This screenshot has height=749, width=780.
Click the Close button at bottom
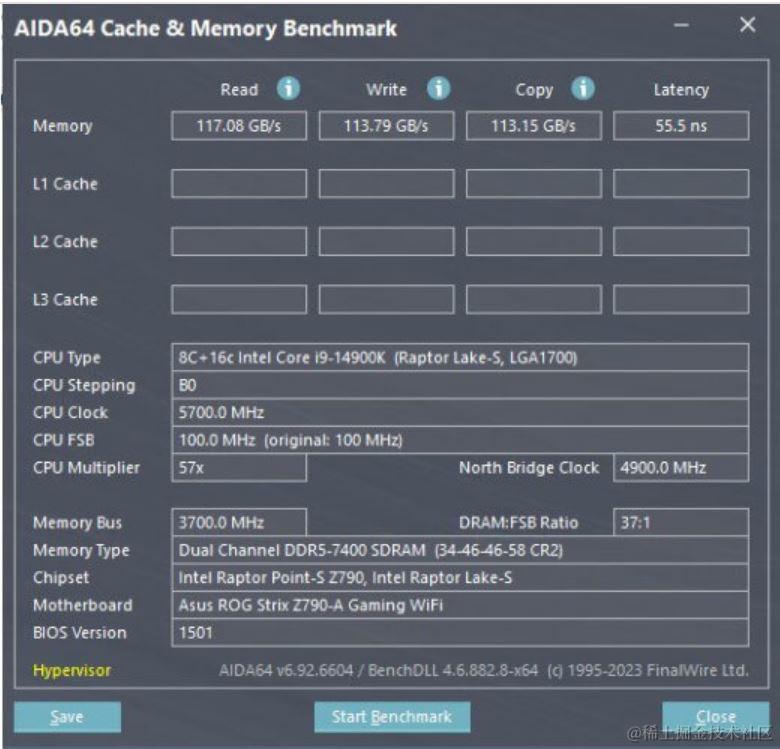[716, 717]
